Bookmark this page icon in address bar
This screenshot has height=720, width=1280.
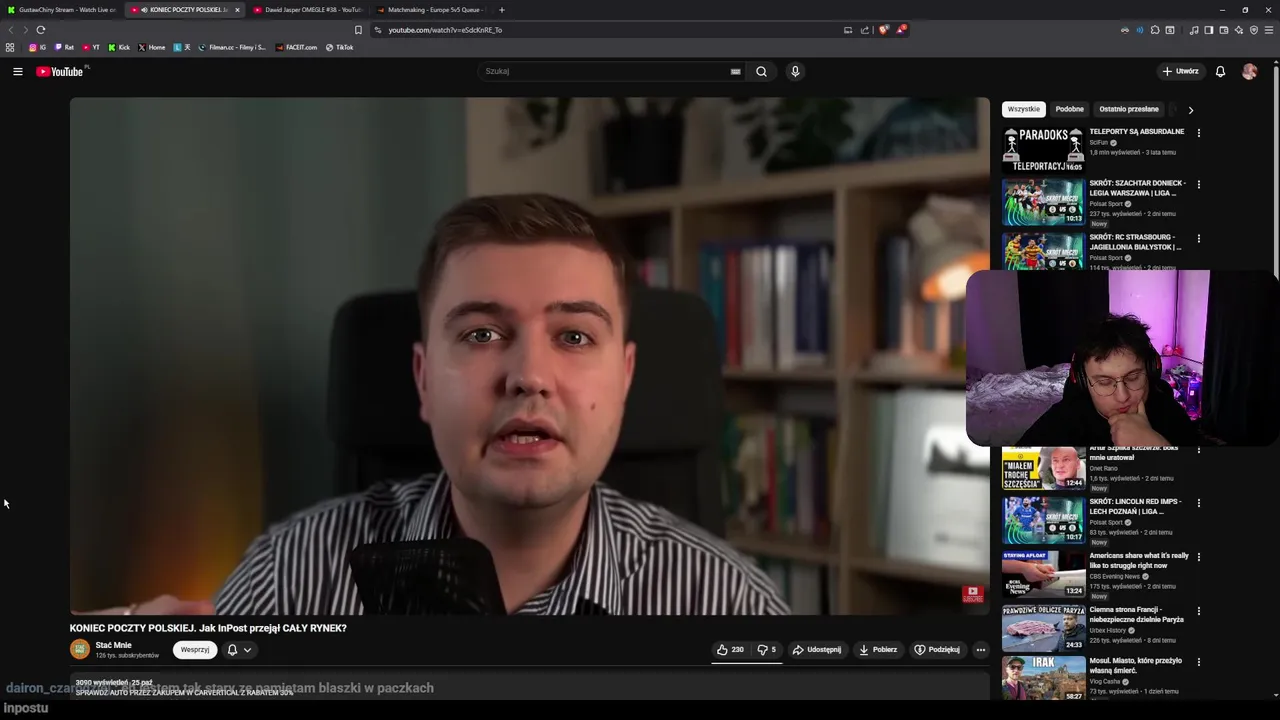(358, 30)
